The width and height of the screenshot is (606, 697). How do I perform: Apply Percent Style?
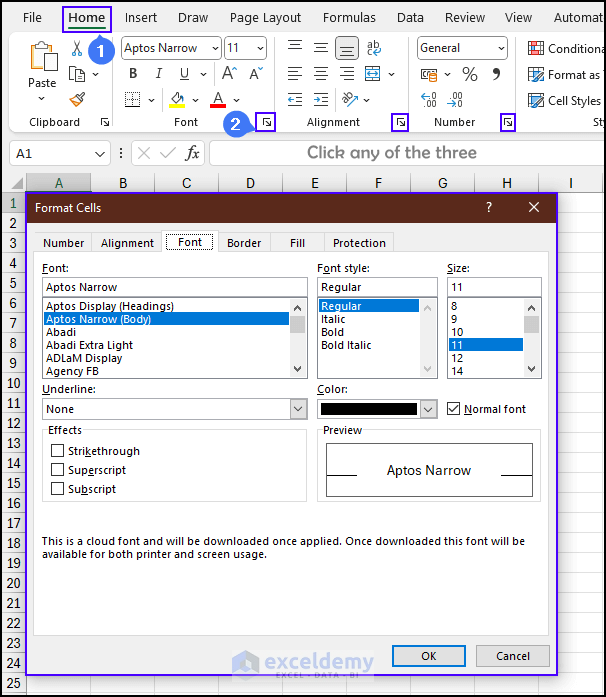[470, 74]
